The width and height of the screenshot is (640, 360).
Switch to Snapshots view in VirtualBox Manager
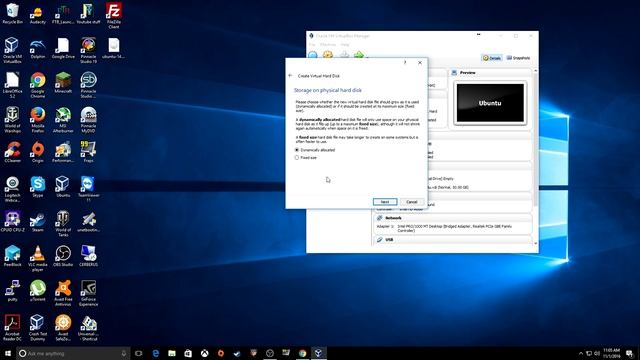[x=518, y=58]
